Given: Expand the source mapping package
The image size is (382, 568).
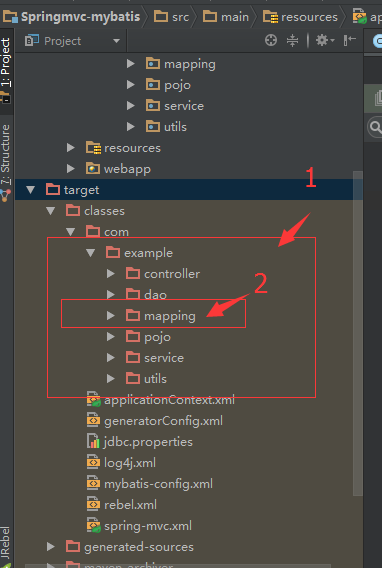Looking at the screenshot, I should (x=131, y=64).
